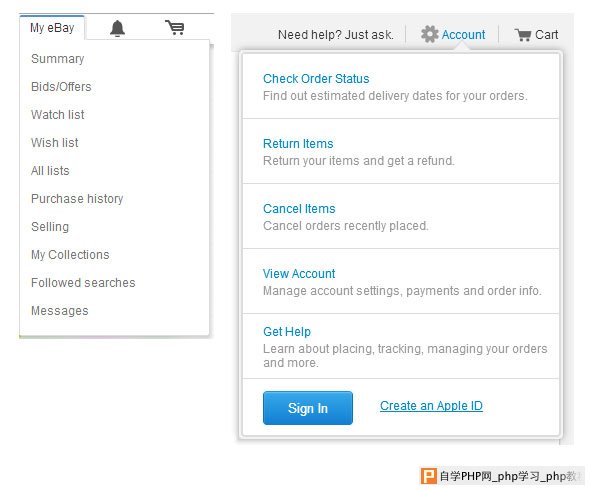Click the blue Sign In button
The image size is (590, 490).
(x=308, y=408)
